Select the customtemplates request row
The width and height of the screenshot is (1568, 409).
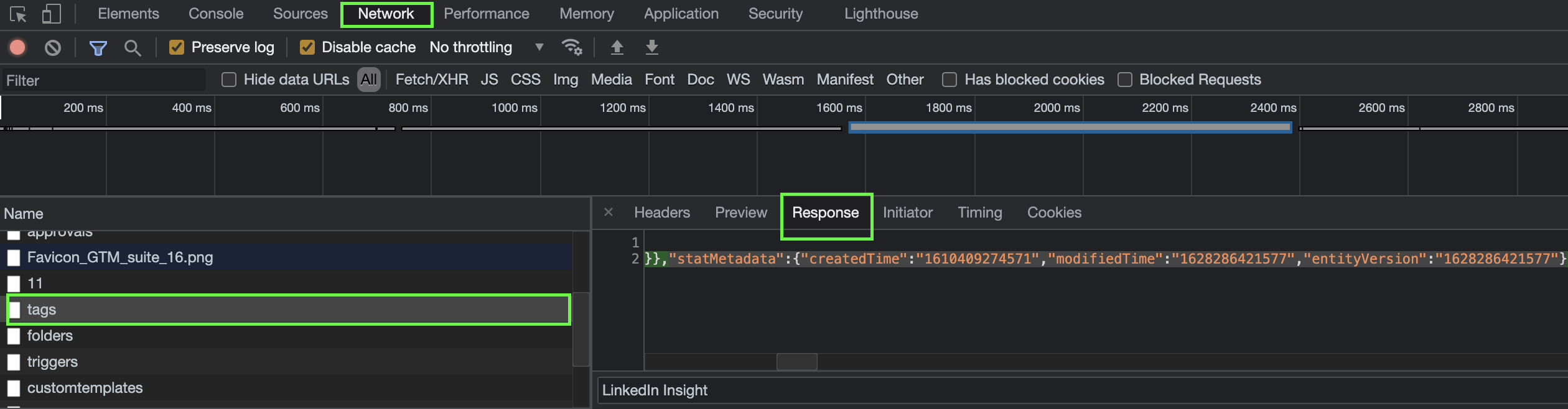pos(286,388)
